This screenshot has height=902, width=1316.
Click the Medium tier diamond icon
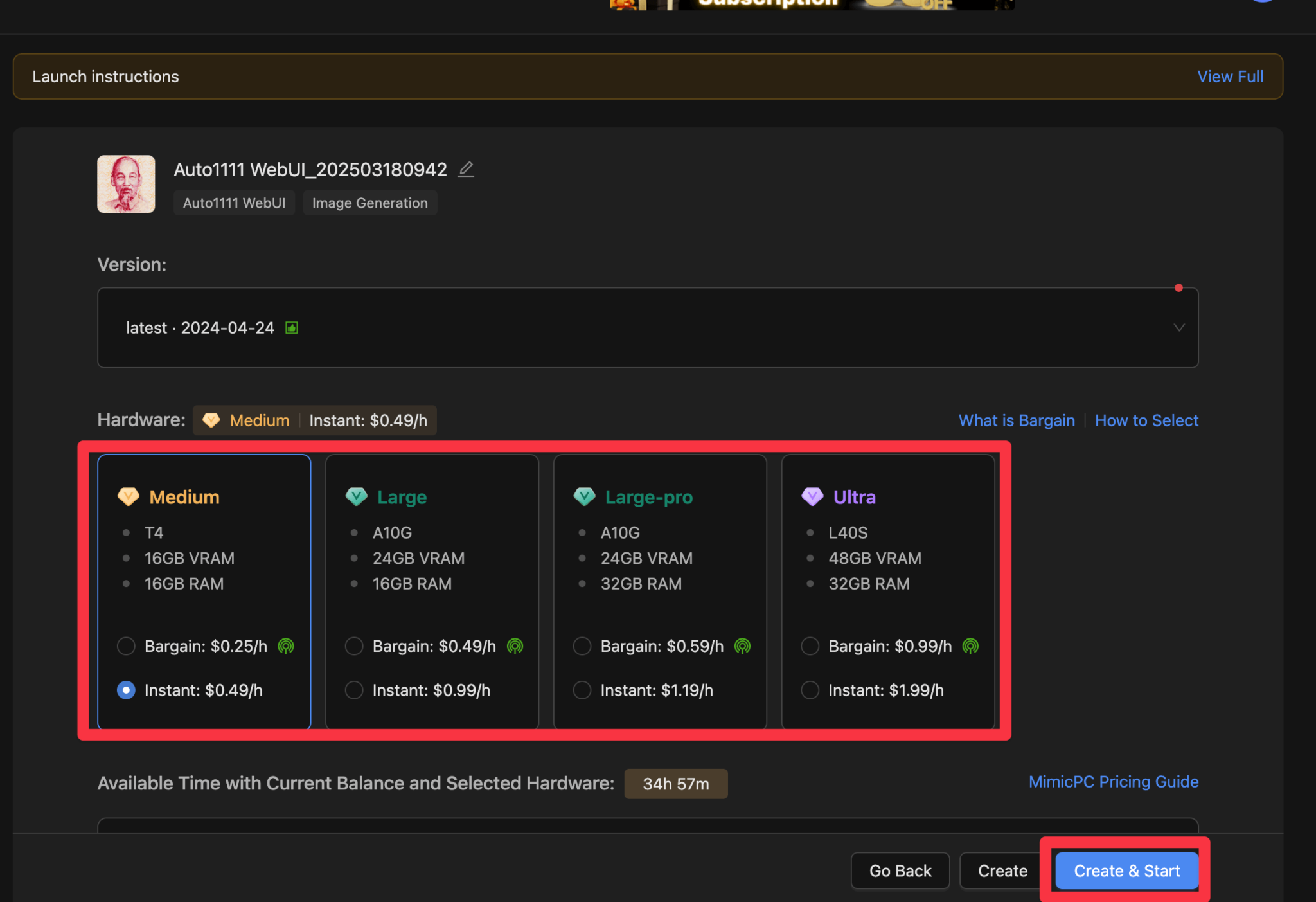tap(129, 496)
